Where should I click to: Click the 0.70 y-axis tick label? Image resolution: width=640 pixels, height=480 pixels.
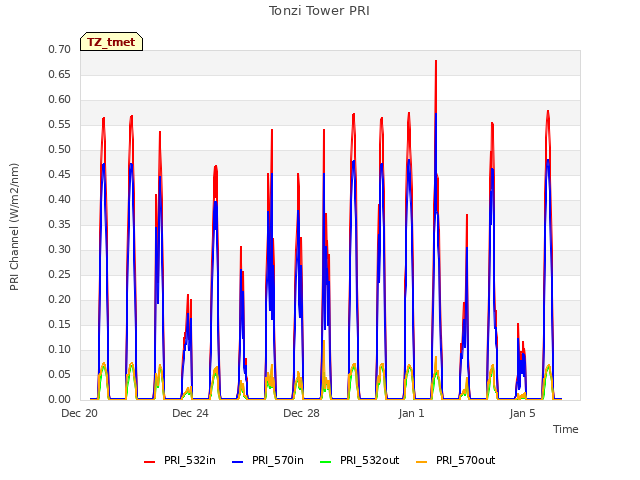click(60, 50)
